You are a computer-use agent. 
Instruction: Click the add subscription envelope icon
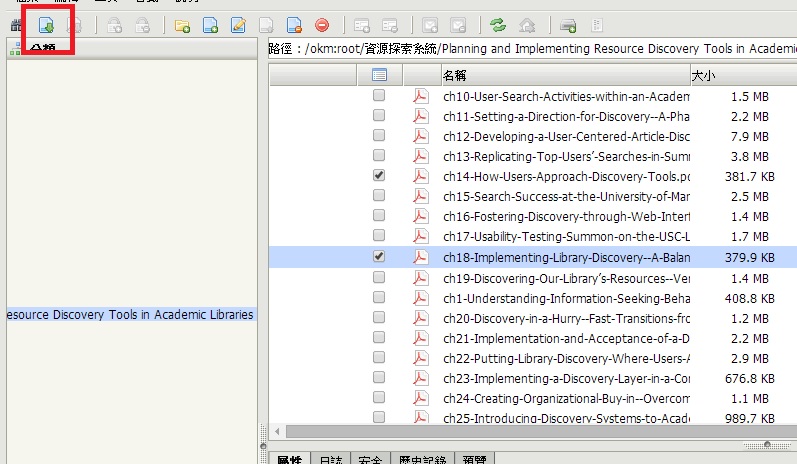click(430, 25)
